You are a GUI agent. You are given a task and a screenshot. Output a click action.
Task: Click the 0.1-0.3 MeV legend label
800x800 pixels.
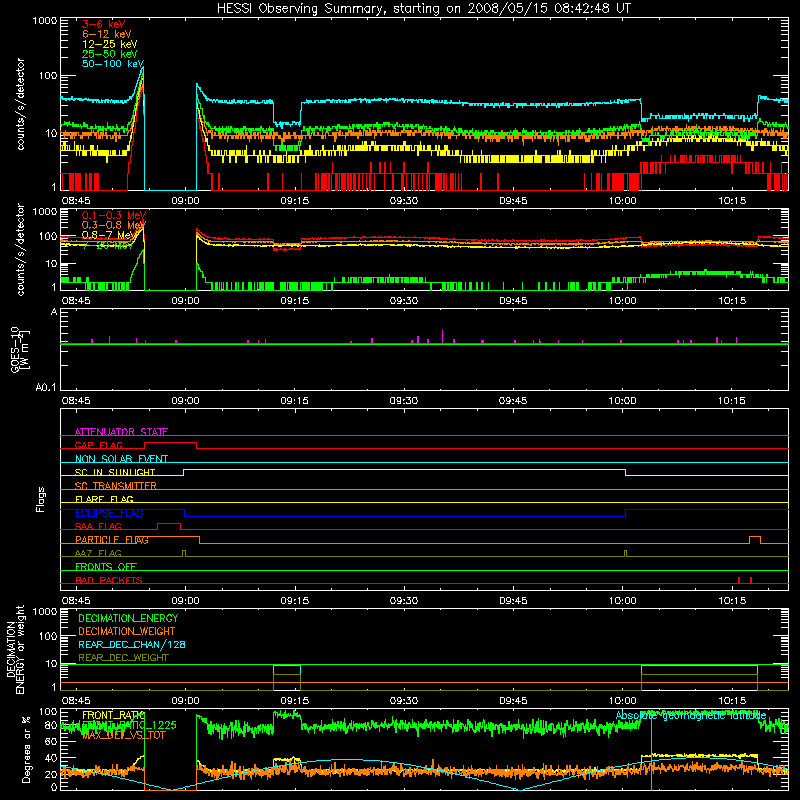click(x=114, y=215)
